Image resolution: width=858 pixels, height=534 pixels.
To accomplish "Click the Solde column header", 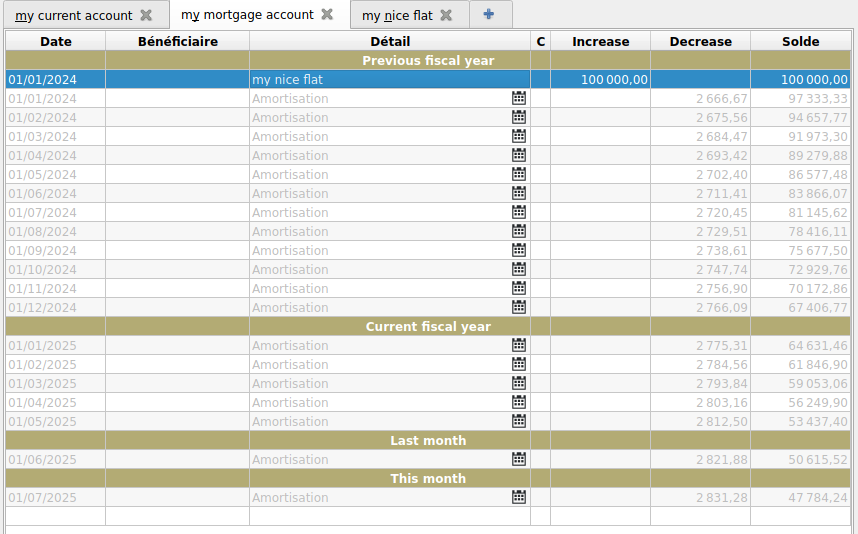I will click(800, 41).
